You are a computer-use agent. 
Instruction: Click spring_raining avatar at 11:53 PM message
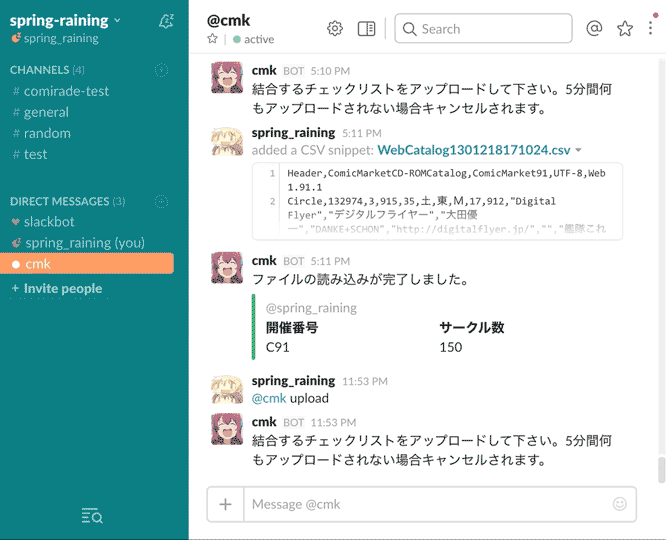227,390
